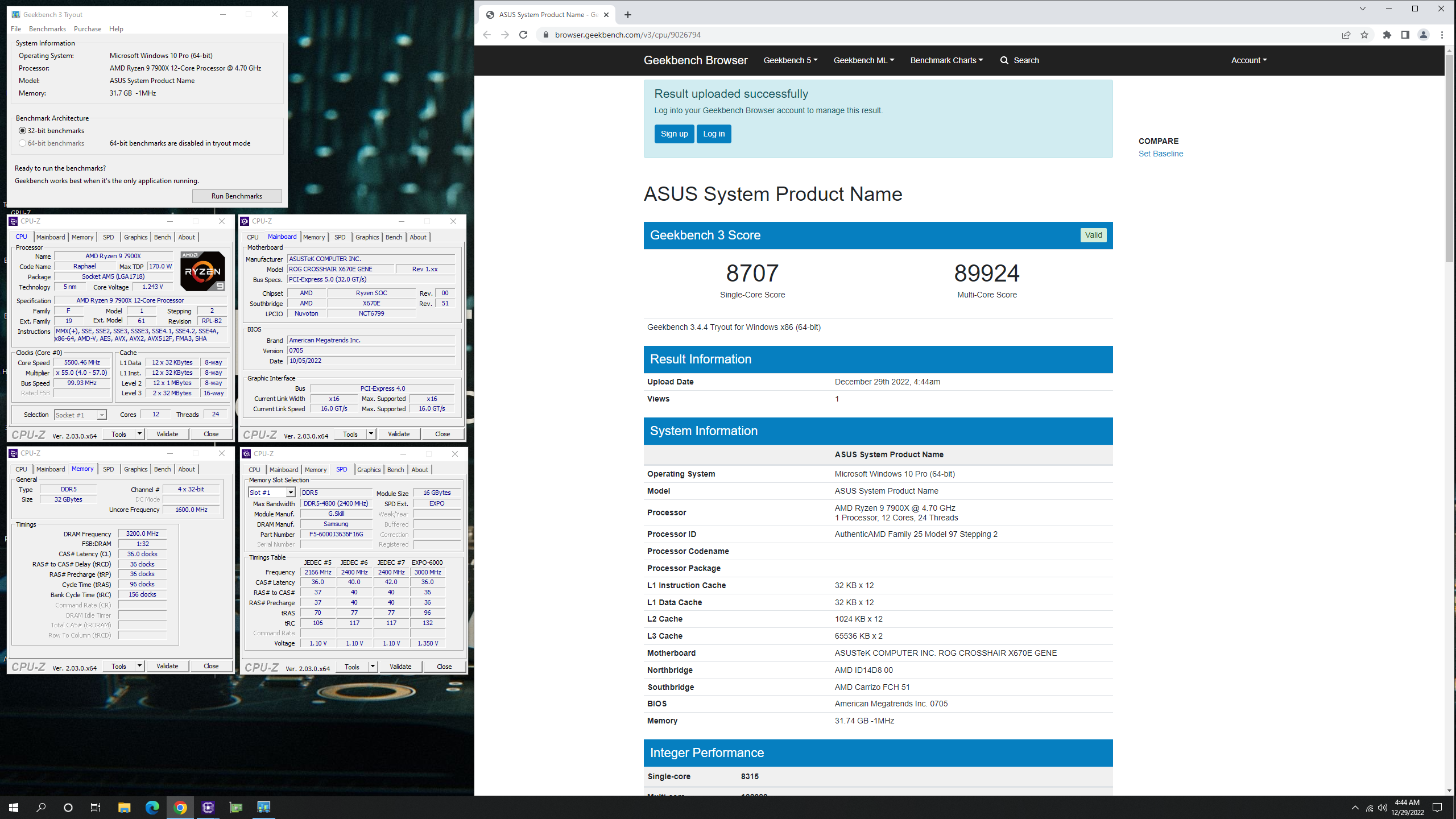The image size is (1456, 819).
Task: Open Benchmark Charts dropdown menu
Action: click(946, 60)
